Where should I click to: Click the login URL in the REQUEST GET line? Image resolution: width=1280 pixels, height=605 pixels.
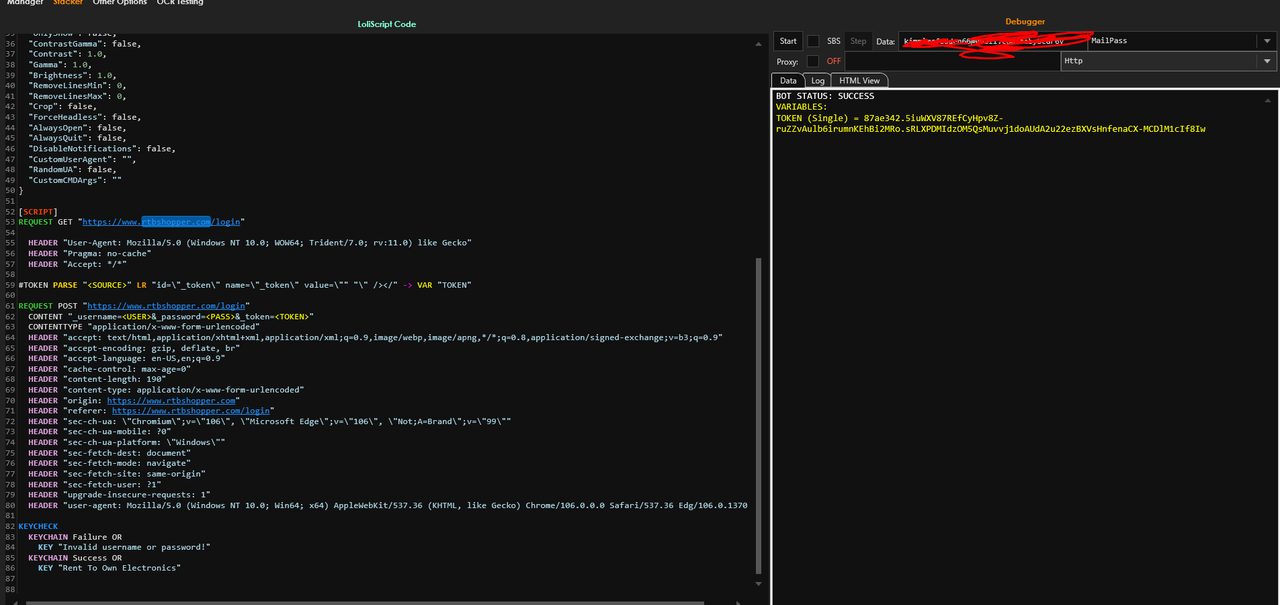[161, 222]
